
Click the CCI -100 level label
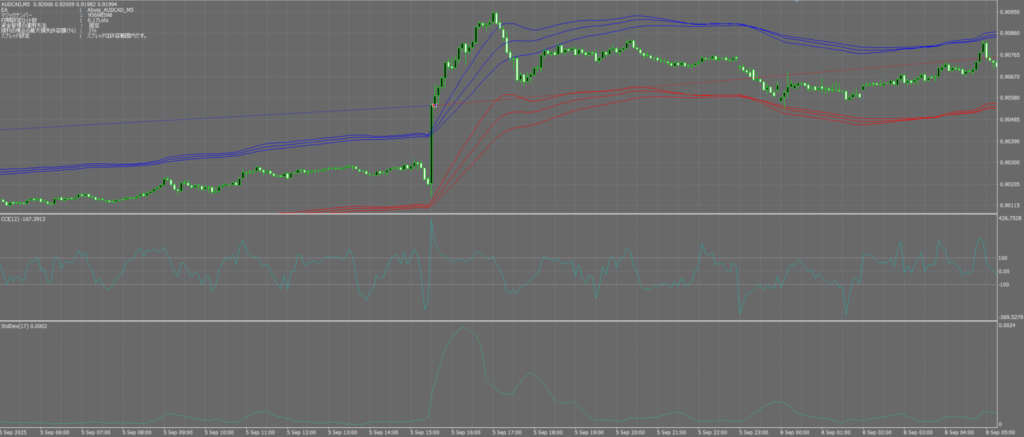click(1004, 284)
